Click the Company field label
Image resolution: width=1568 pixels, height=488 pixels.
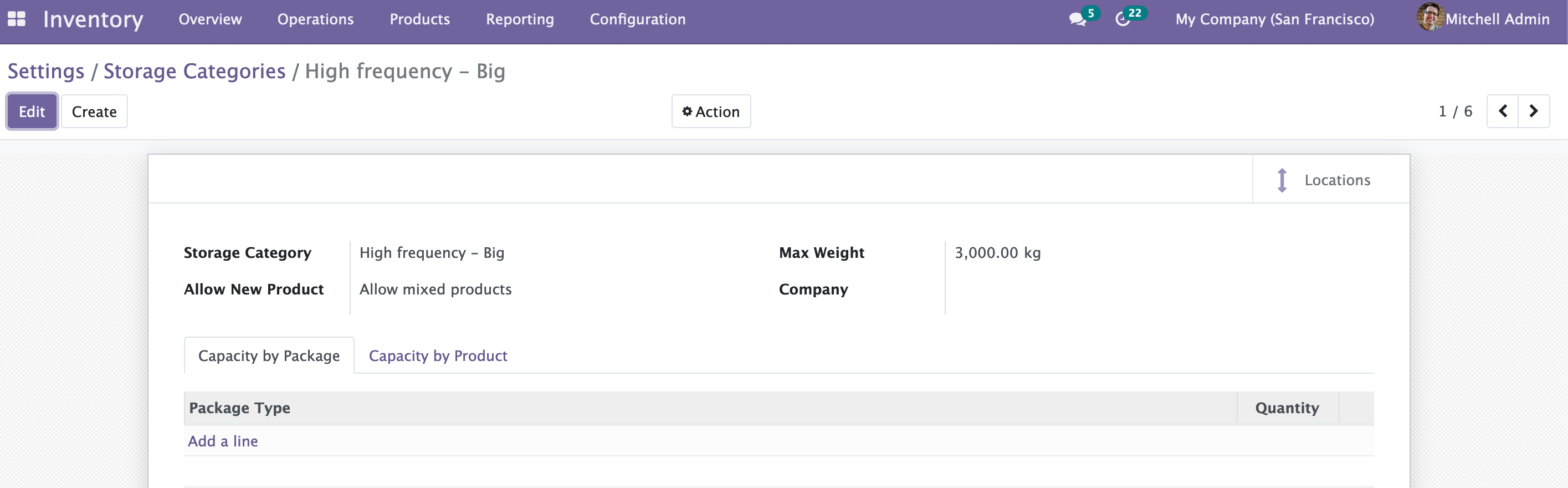pos(813,289)
